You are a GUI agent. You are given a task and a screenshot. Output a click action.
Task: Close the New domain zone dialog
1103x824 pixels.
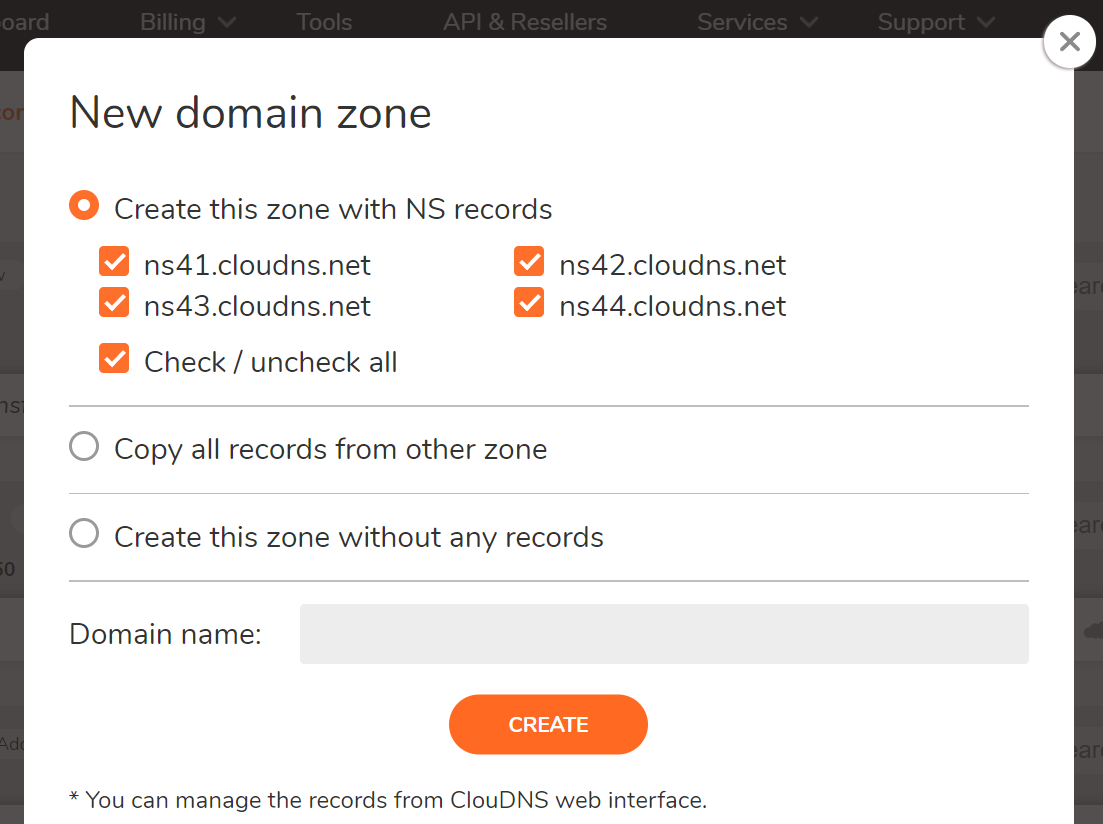tap(1069, 42)
